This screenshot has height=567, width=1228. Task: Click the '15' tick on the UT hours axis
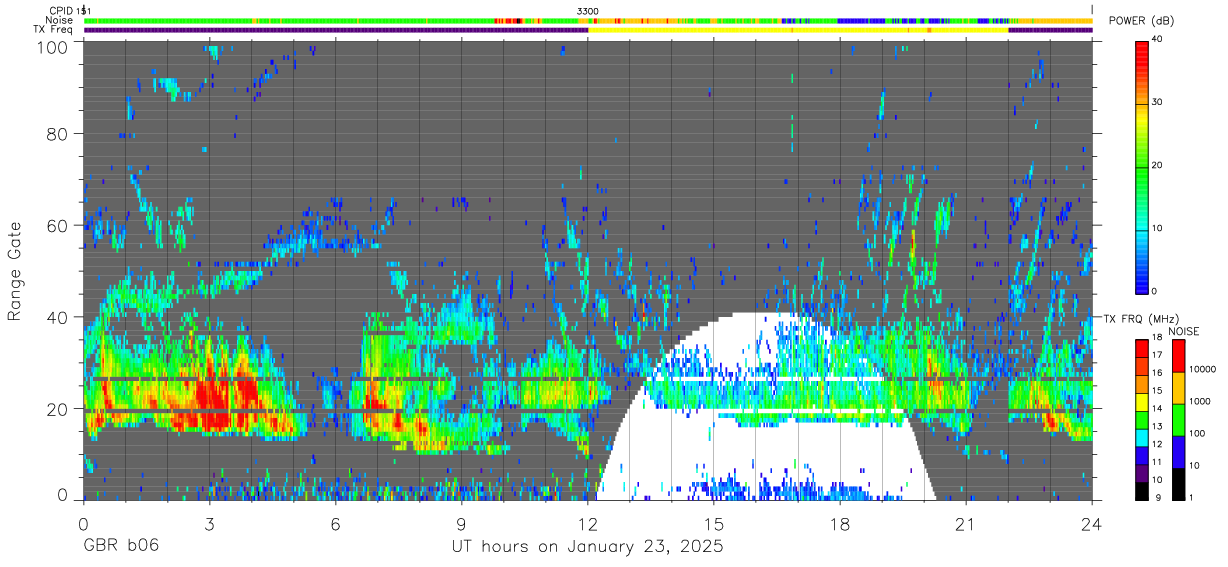point(714,523)
